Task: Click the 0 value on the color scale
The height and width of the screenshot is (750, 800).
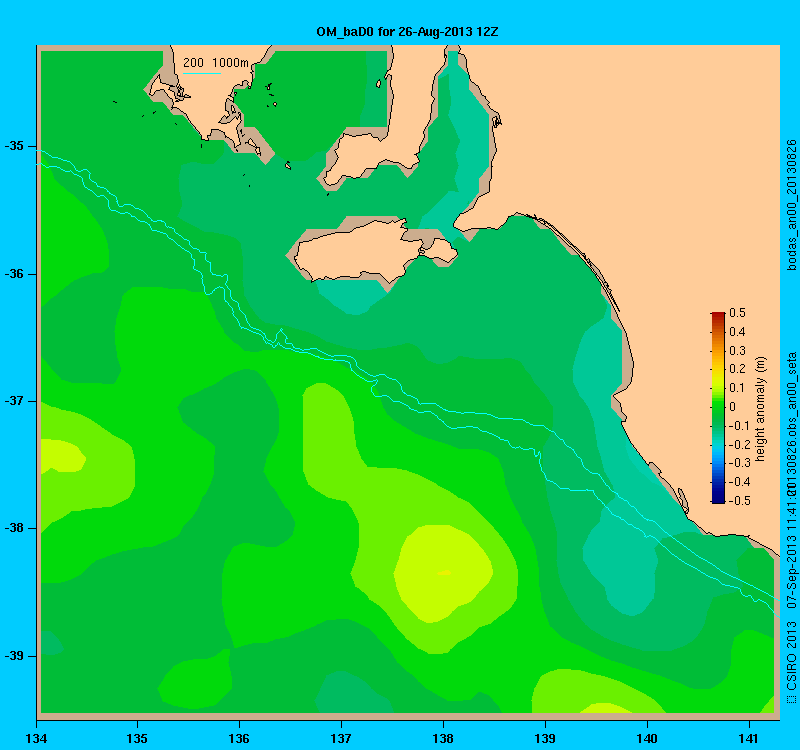Action: pyautogui.click(x=733, y=407)
